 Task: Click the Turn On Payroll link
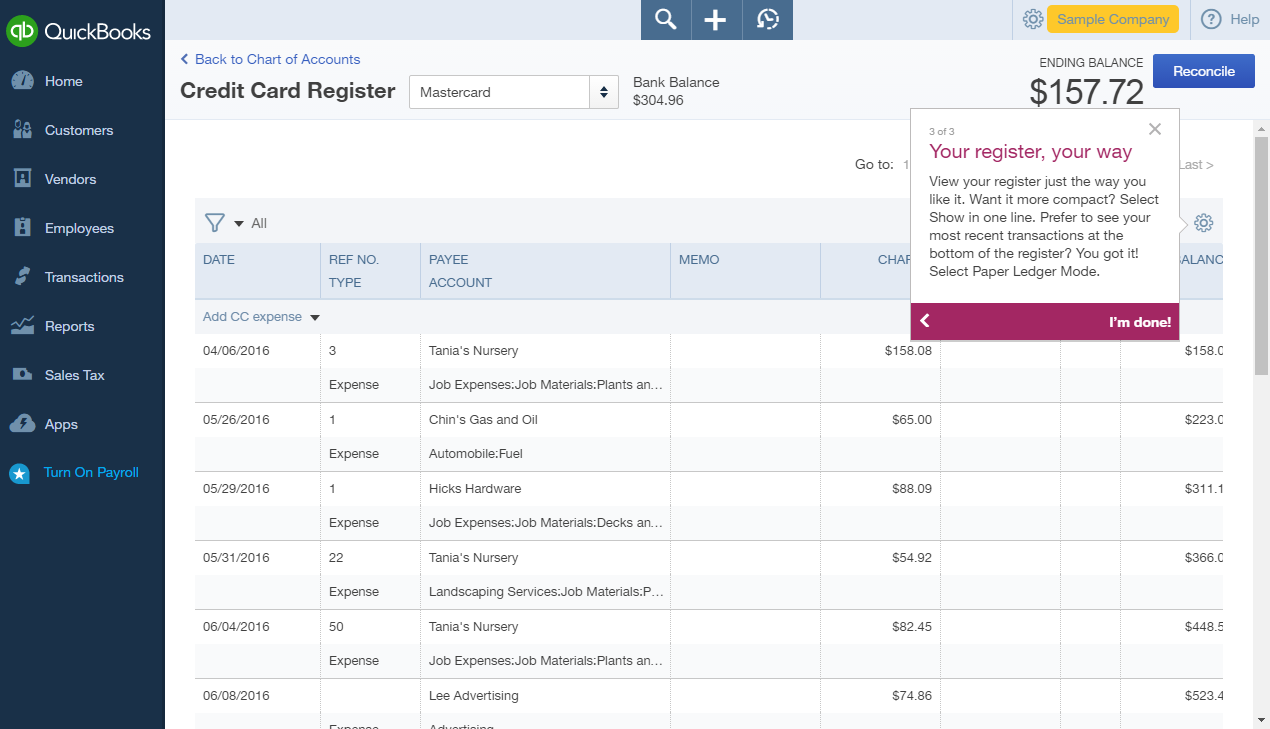pos(91,473)
